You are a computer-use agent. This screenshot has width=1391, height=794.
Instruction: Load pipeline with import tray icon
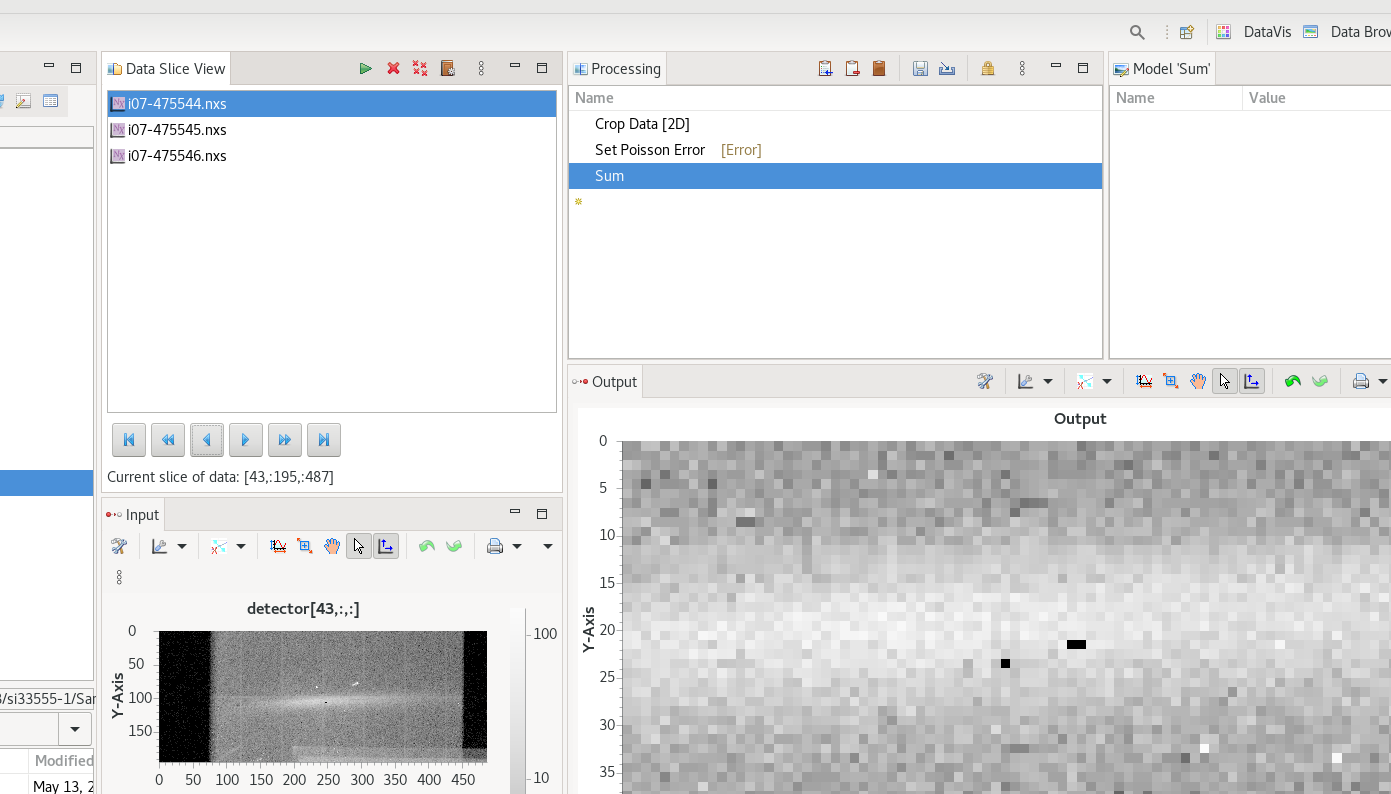point(947,69)
